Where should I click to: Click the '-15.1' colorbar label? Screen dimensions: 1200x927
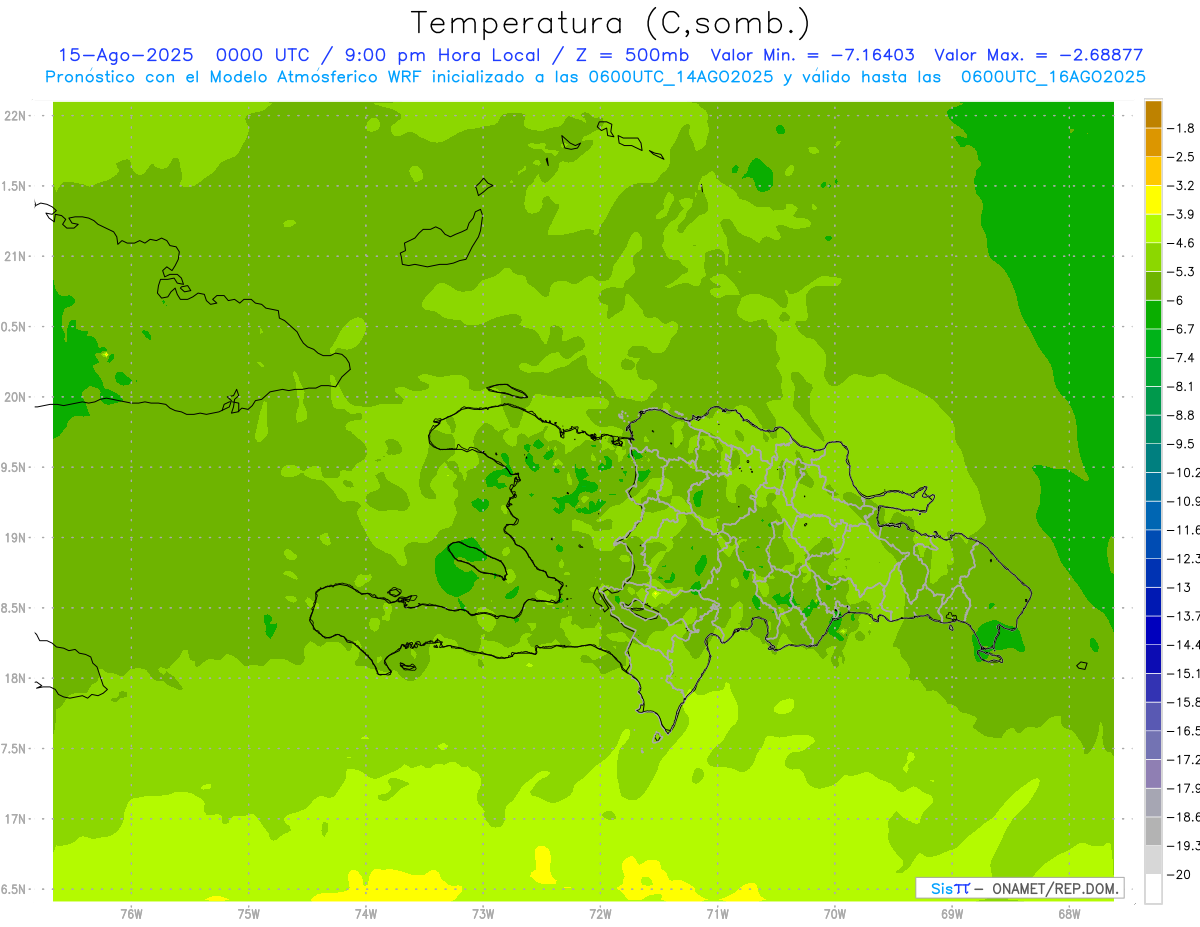tap(1185, 673)
